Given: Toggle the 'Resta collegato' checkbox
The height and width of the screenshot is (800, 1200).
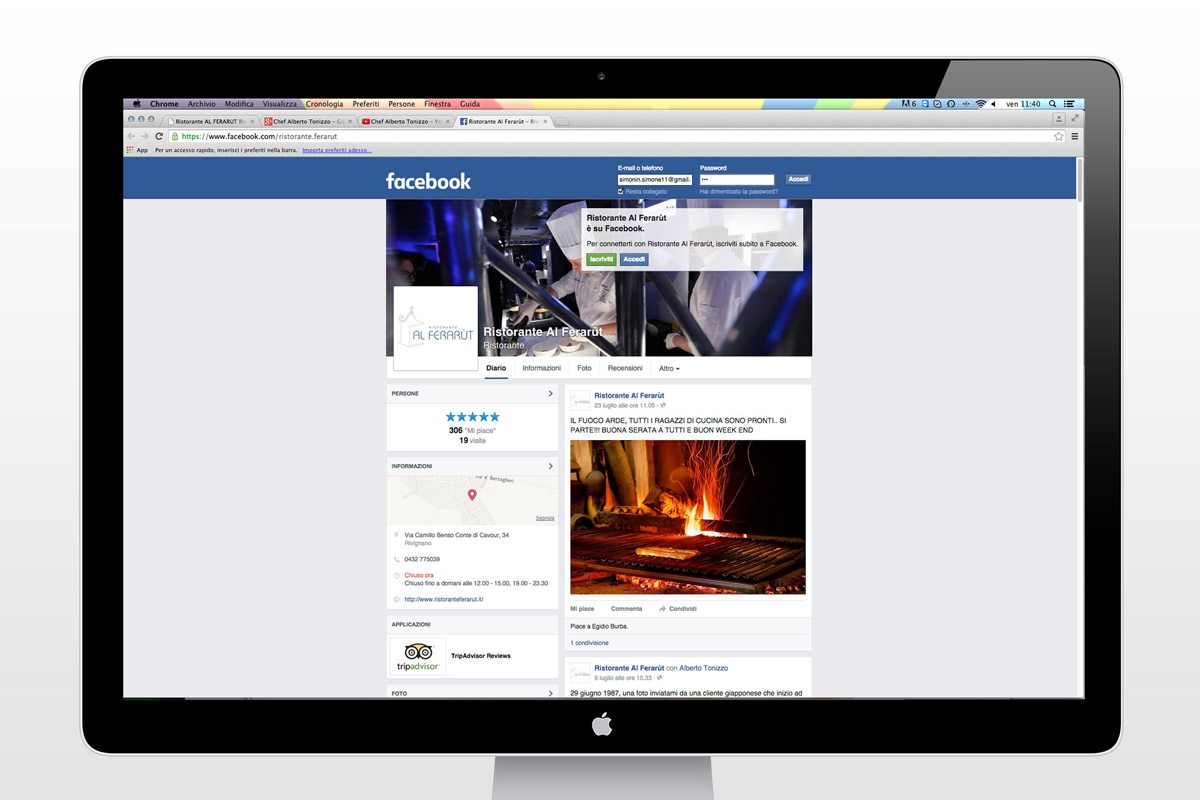Looking at the screenshot, I should pyautogui.click(x=621, y=191).
